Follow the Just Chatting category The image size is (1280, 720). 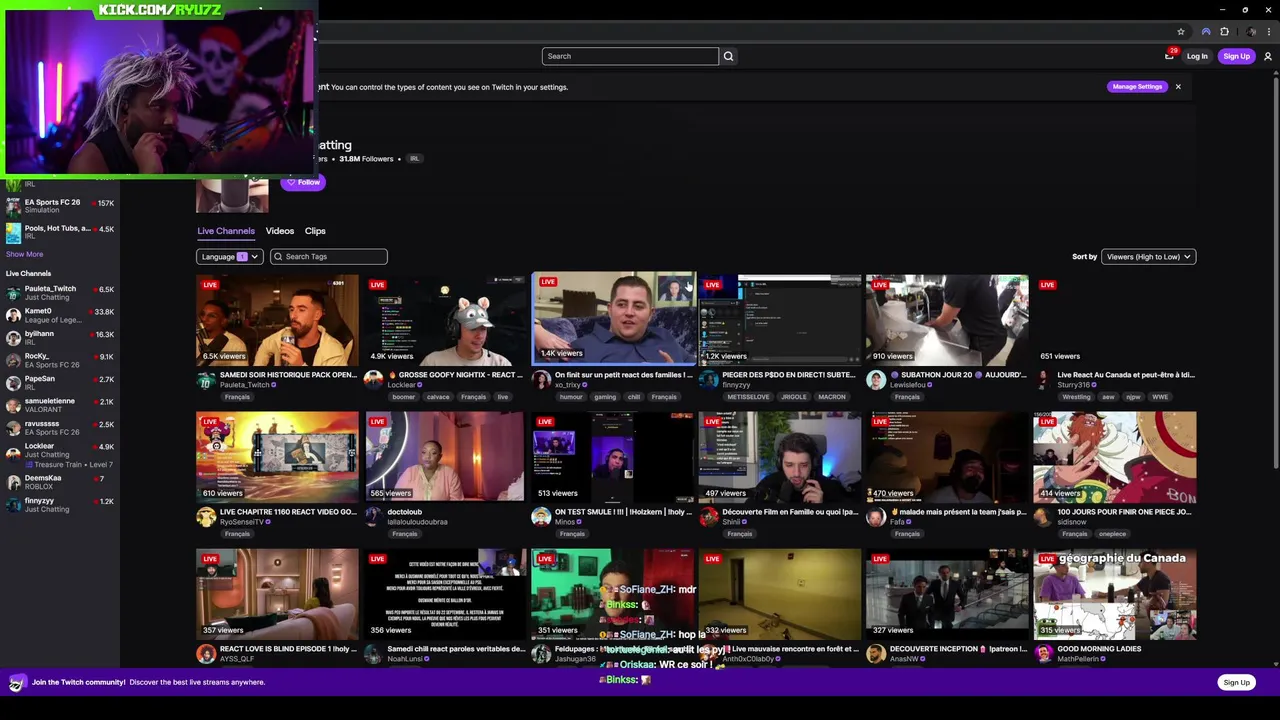pos(303,182)
